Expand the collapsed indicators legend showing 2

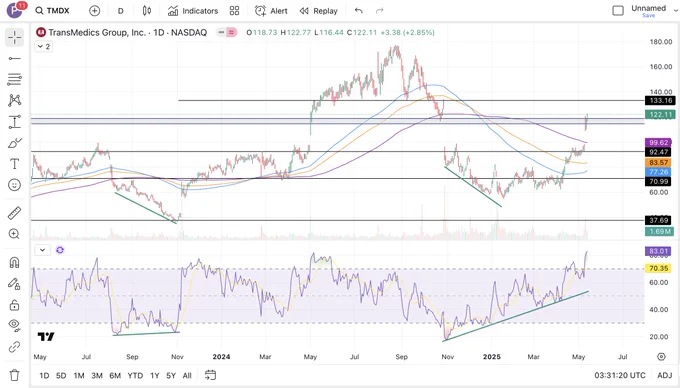43,46
